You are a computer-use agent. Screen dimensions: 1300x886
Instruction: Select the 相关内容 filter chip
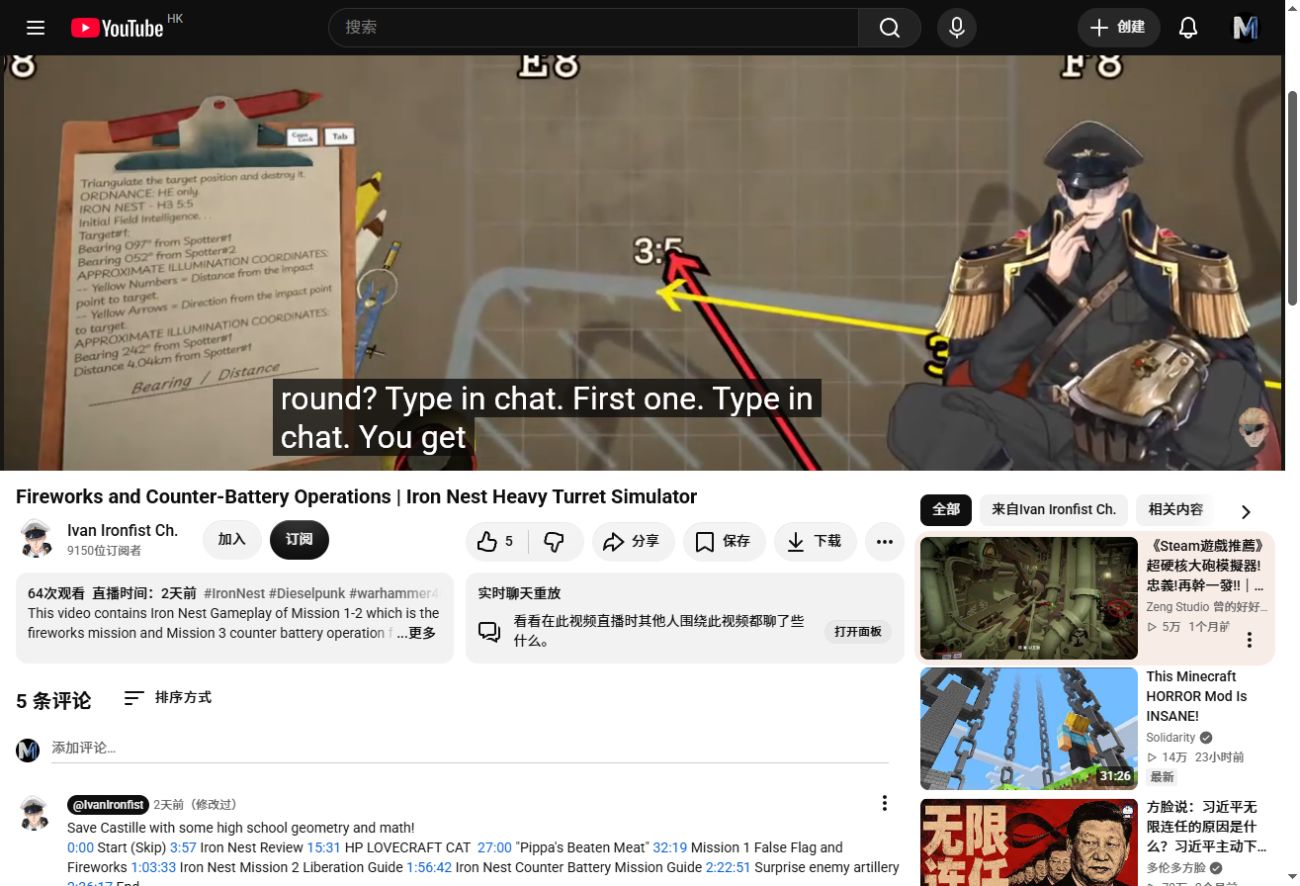coord(1175,509)
